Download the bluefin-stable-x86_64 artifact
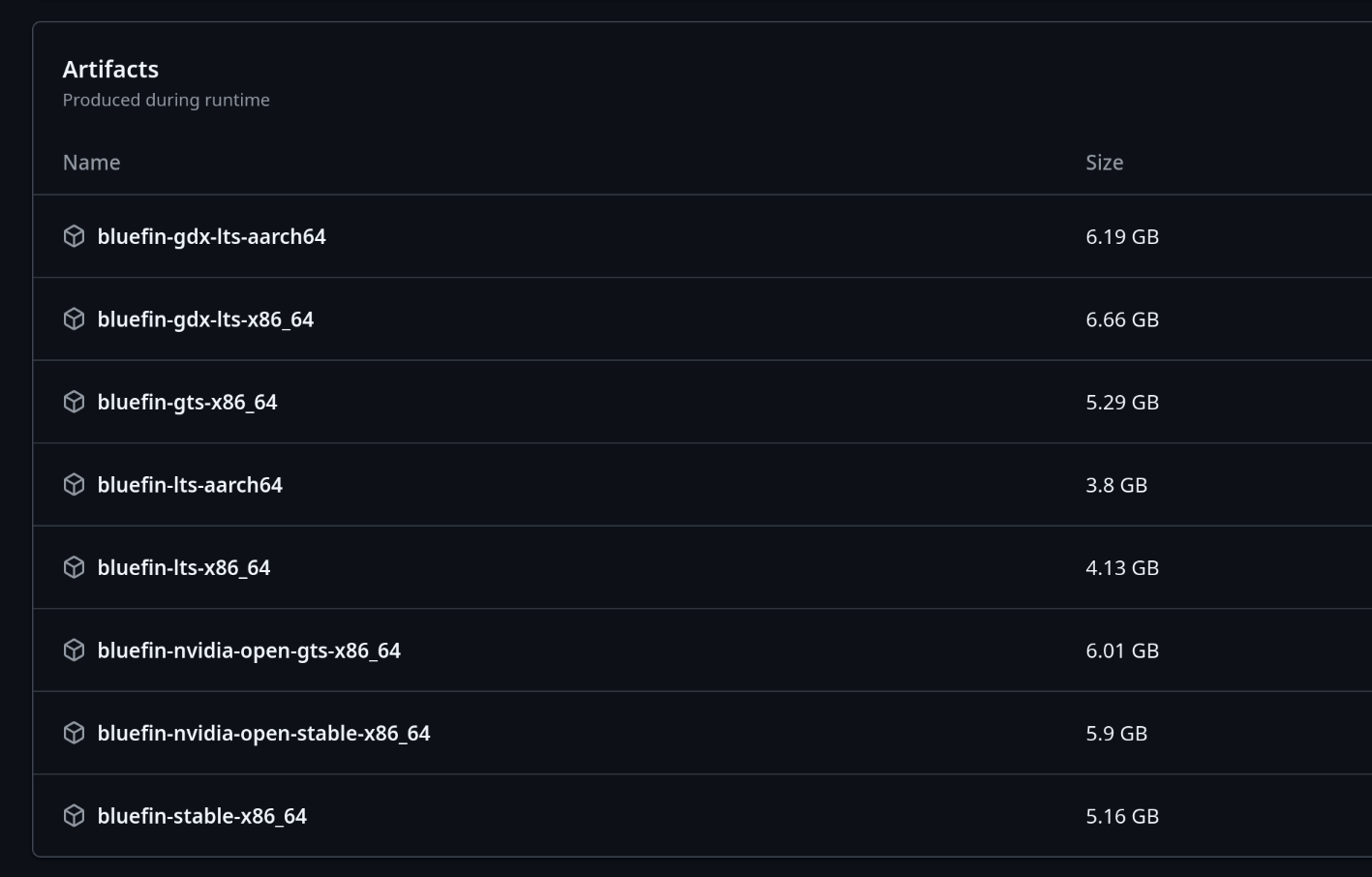The image size is (1372, 877). (201, 816)
